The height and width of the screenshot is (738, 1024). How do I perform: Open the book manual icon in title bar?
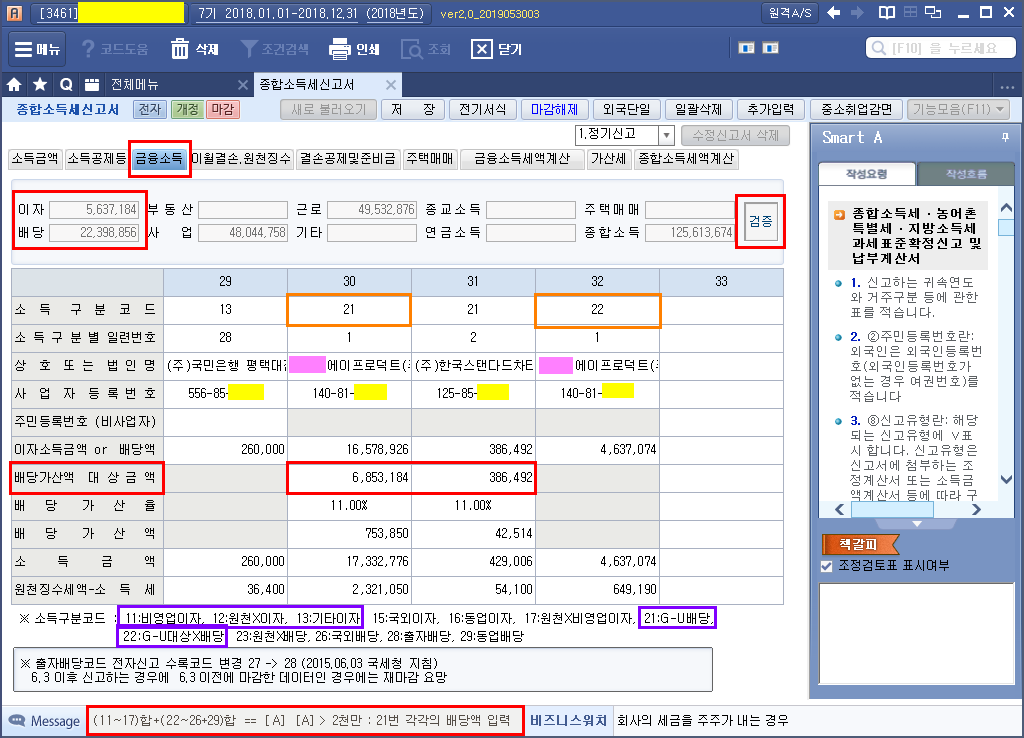click(885, 13)
